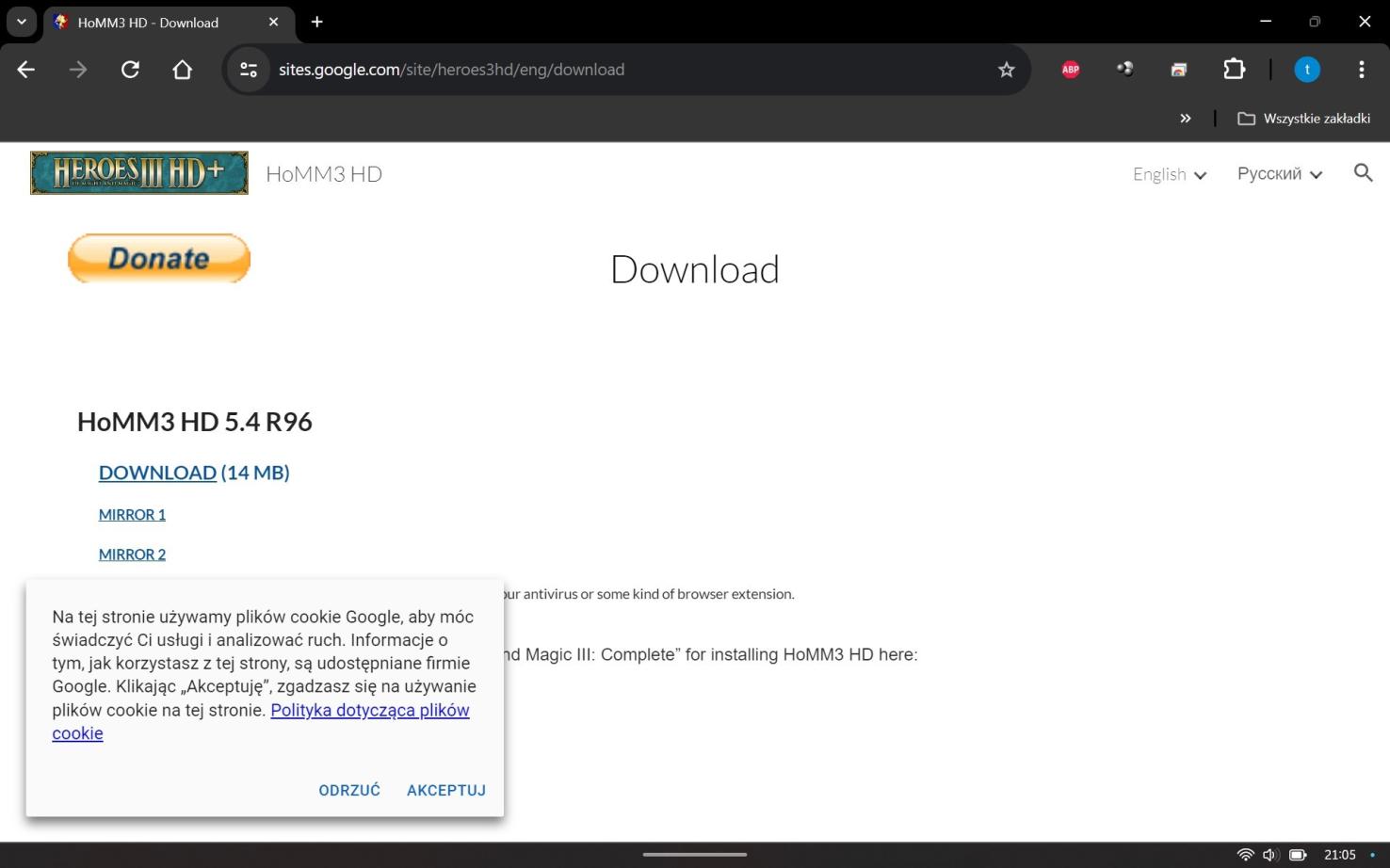Open the English language dropdown
The width and height of the screenshot is (1390, 868).
point(1169,174)
